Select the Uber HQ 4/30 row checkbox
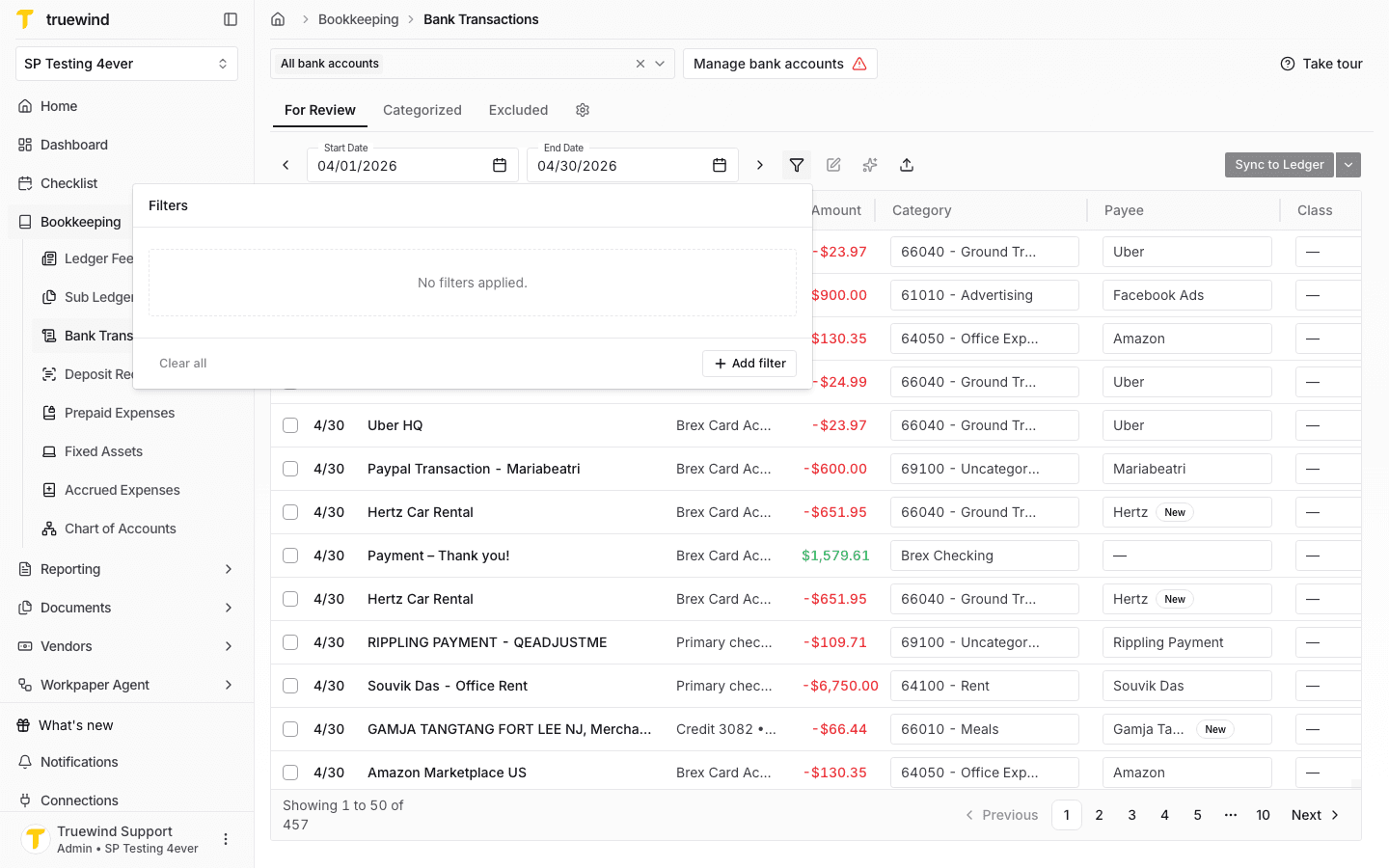Image resolution: width=1389 pixels, height=868 pixels. 290,425
